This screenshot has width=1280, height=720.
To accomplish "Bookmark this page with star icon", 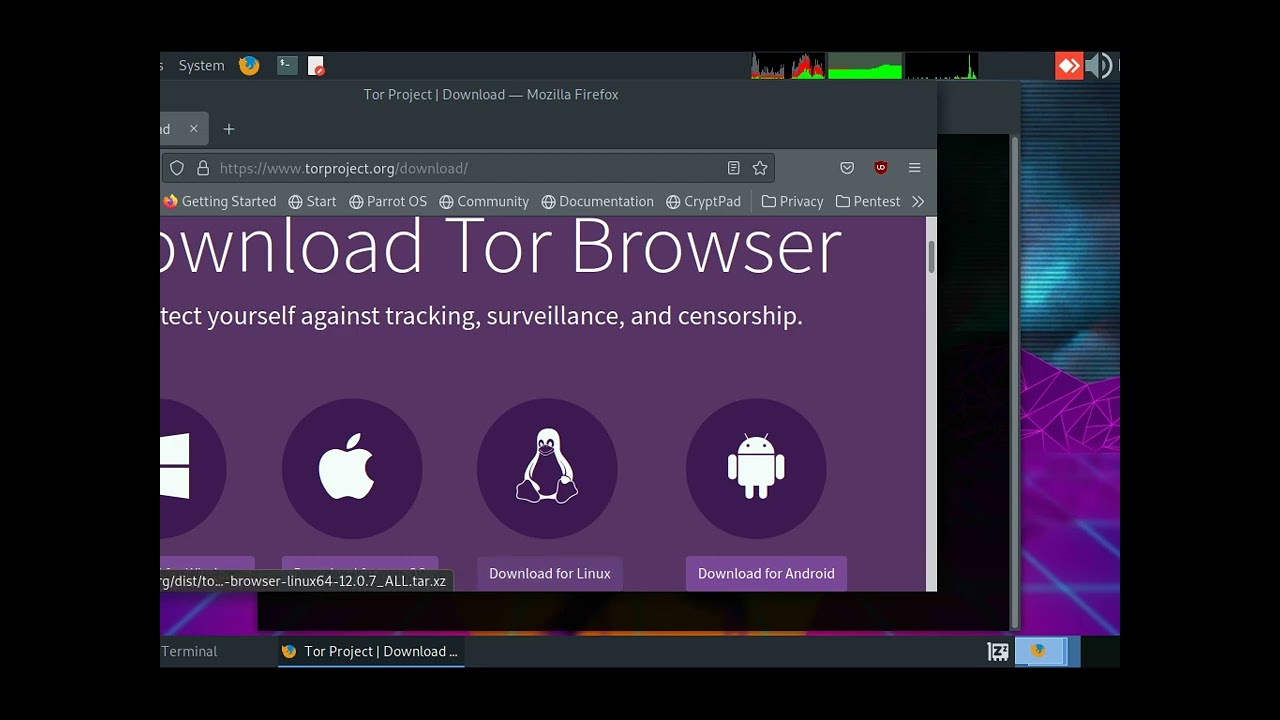I will coord(760,168).
